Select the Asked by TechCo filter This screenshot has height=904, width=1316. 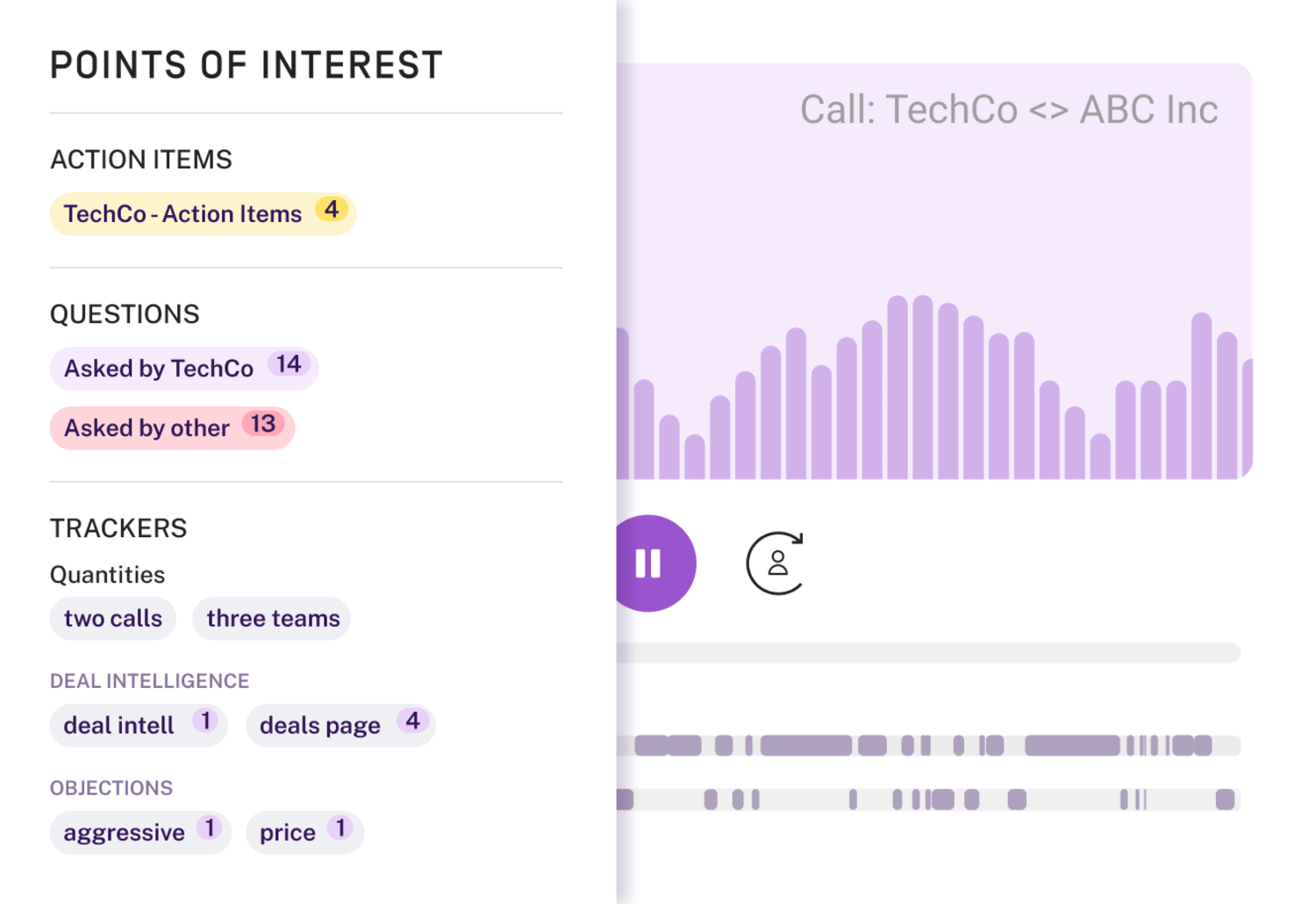tap(184, 369)
